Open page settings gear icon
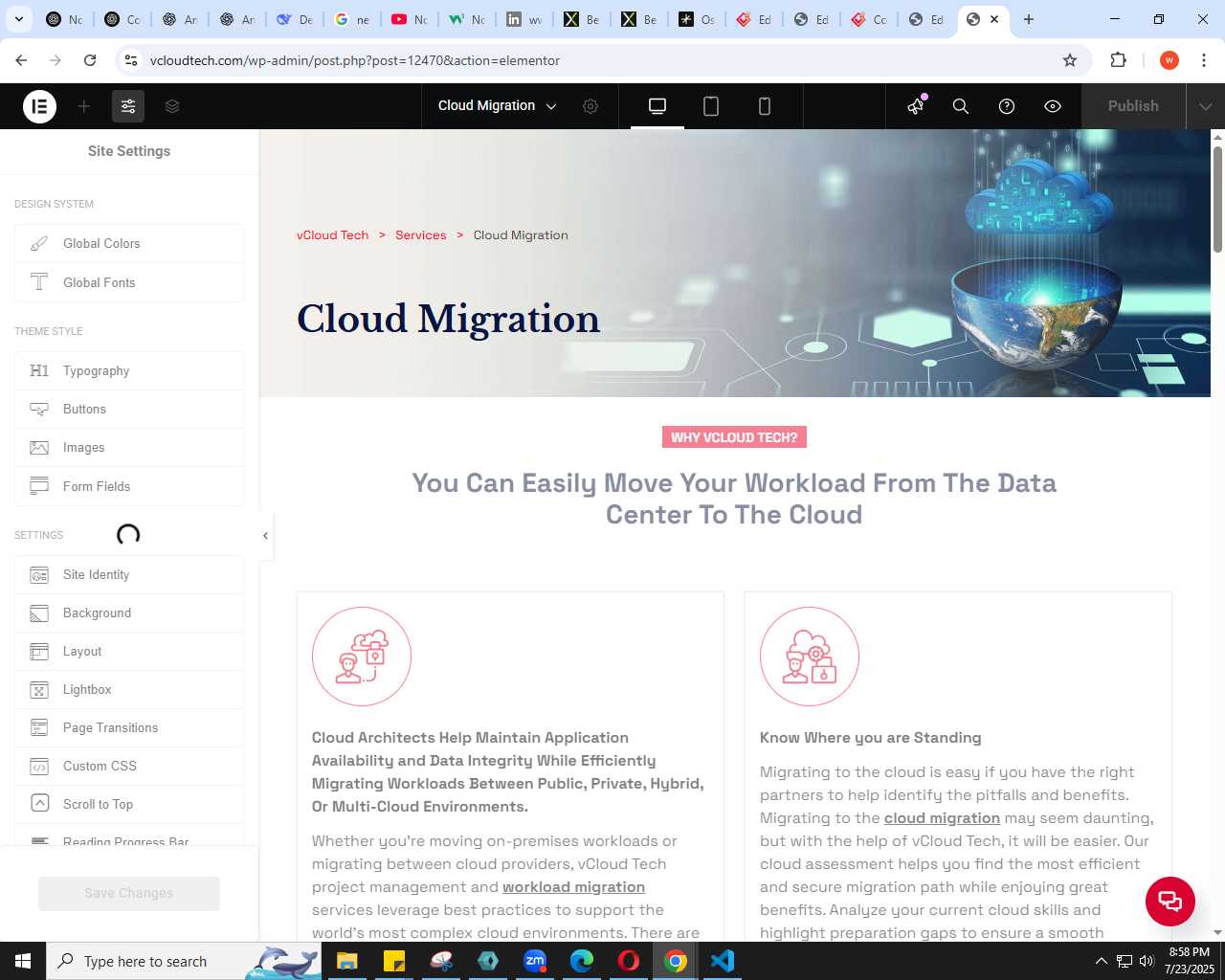The image size is (1225, 980). pos(590,106)
